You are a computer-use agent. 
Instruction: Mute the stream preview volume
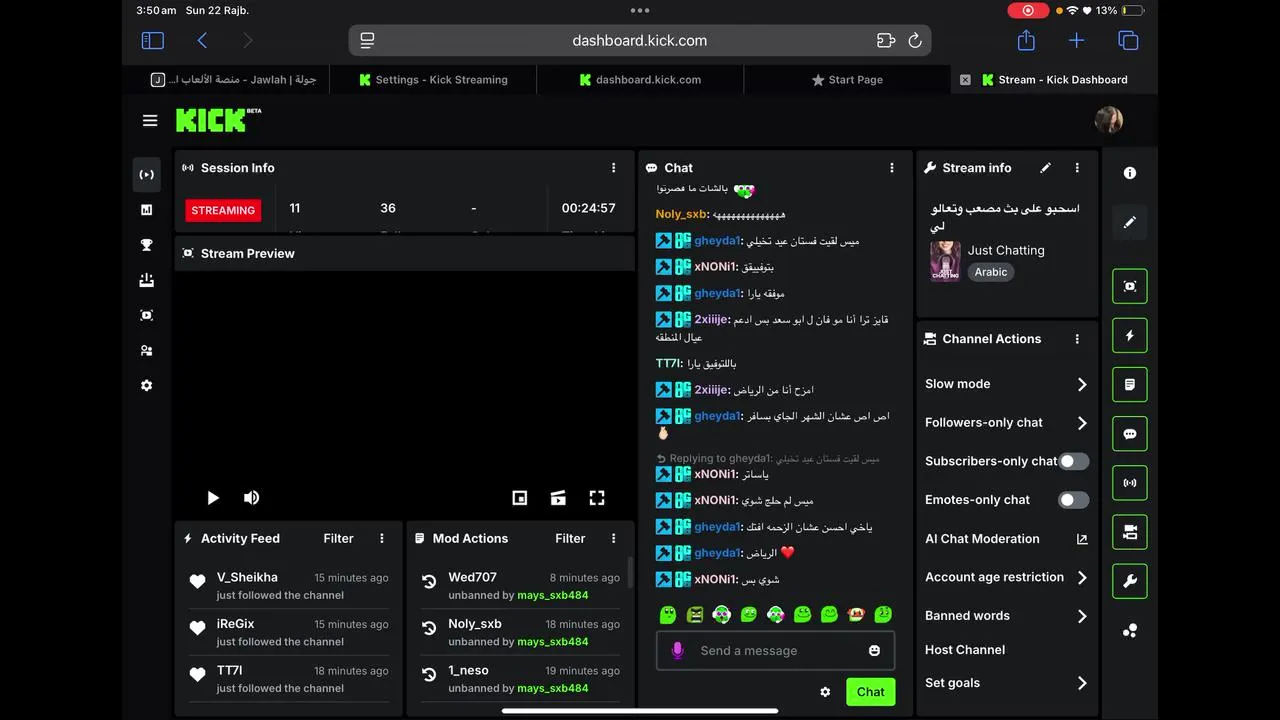pos(252,498)
